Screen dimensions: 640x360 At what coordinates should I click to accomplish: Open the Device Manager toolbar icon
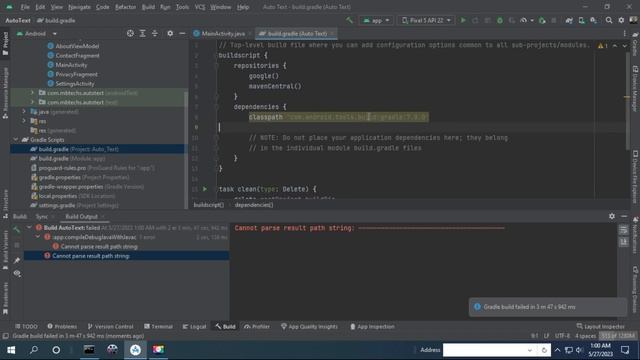[581, 20]
